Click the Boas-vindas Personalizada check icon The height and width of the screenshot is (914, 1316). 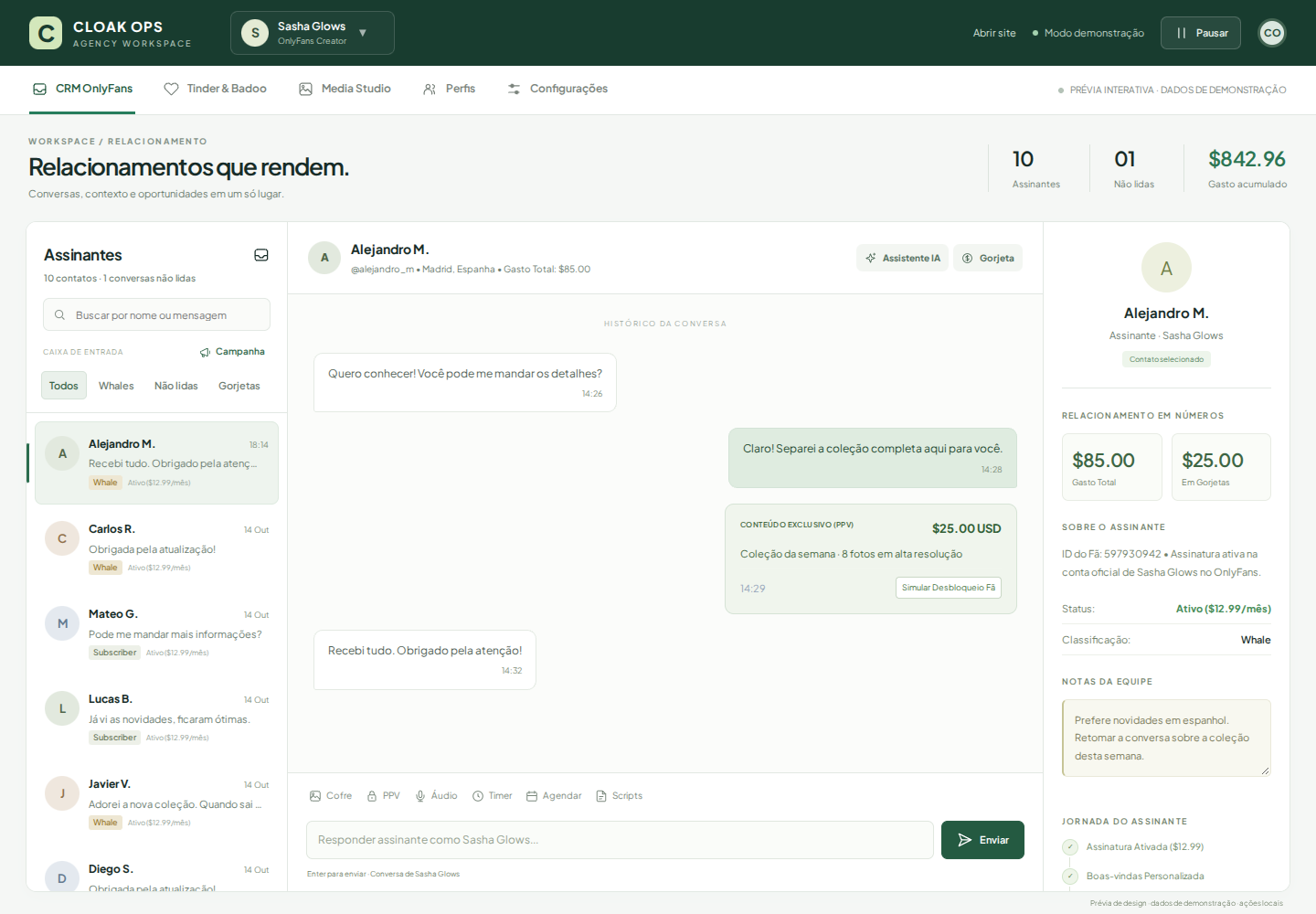pyautogui.click(x=1070, y=877)
